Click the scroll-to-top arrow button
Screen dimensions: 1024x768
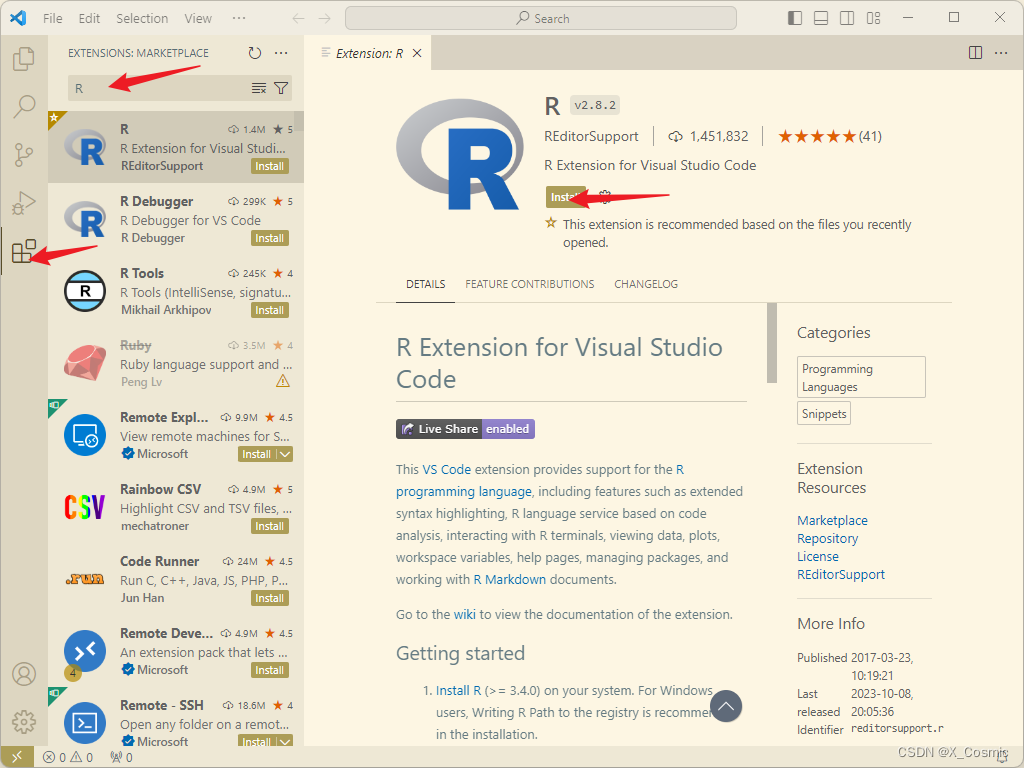pyautogui.click(x=726, y=706)
